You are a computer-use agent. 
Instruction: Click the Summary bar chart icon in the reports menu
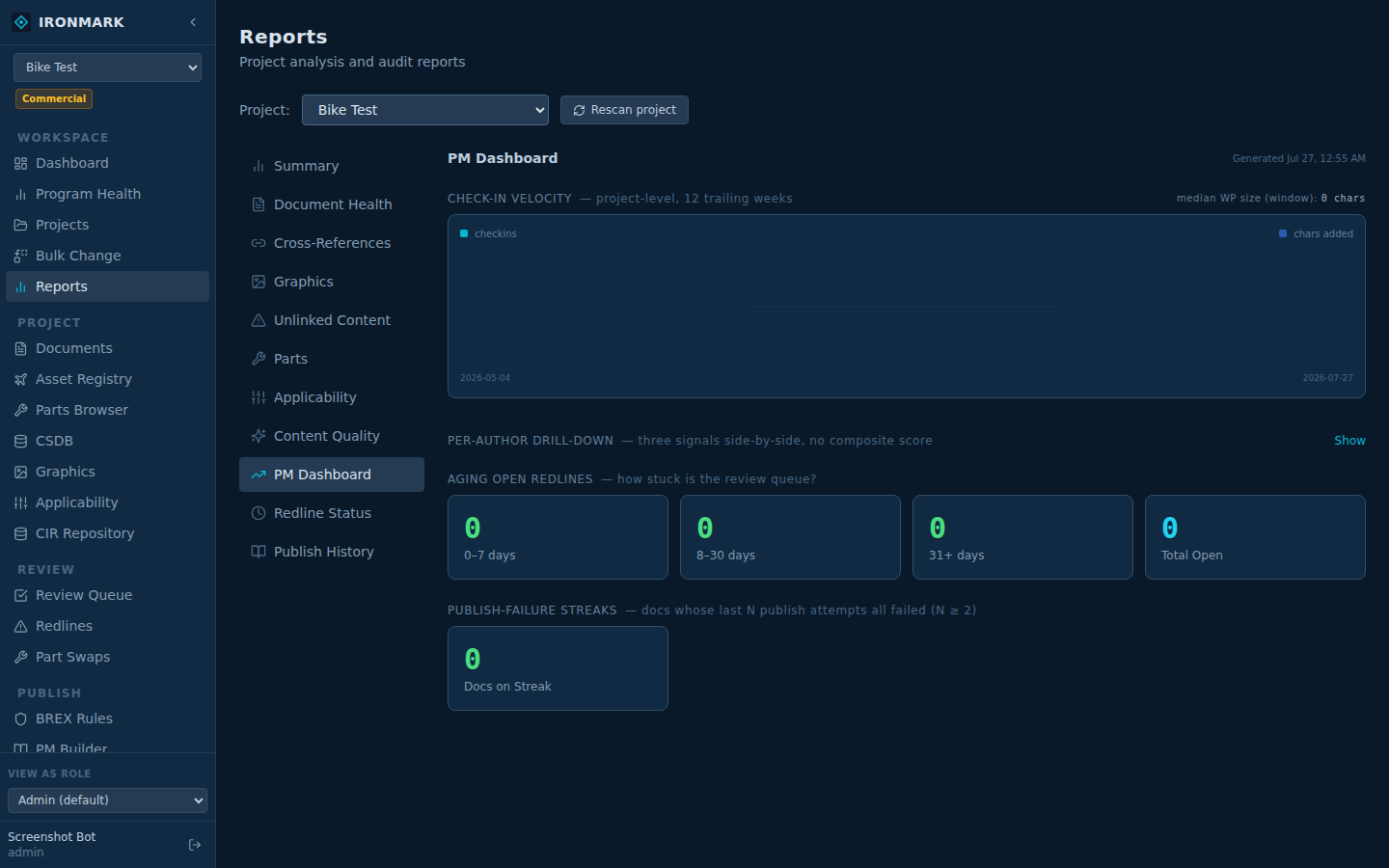point(259,166)
